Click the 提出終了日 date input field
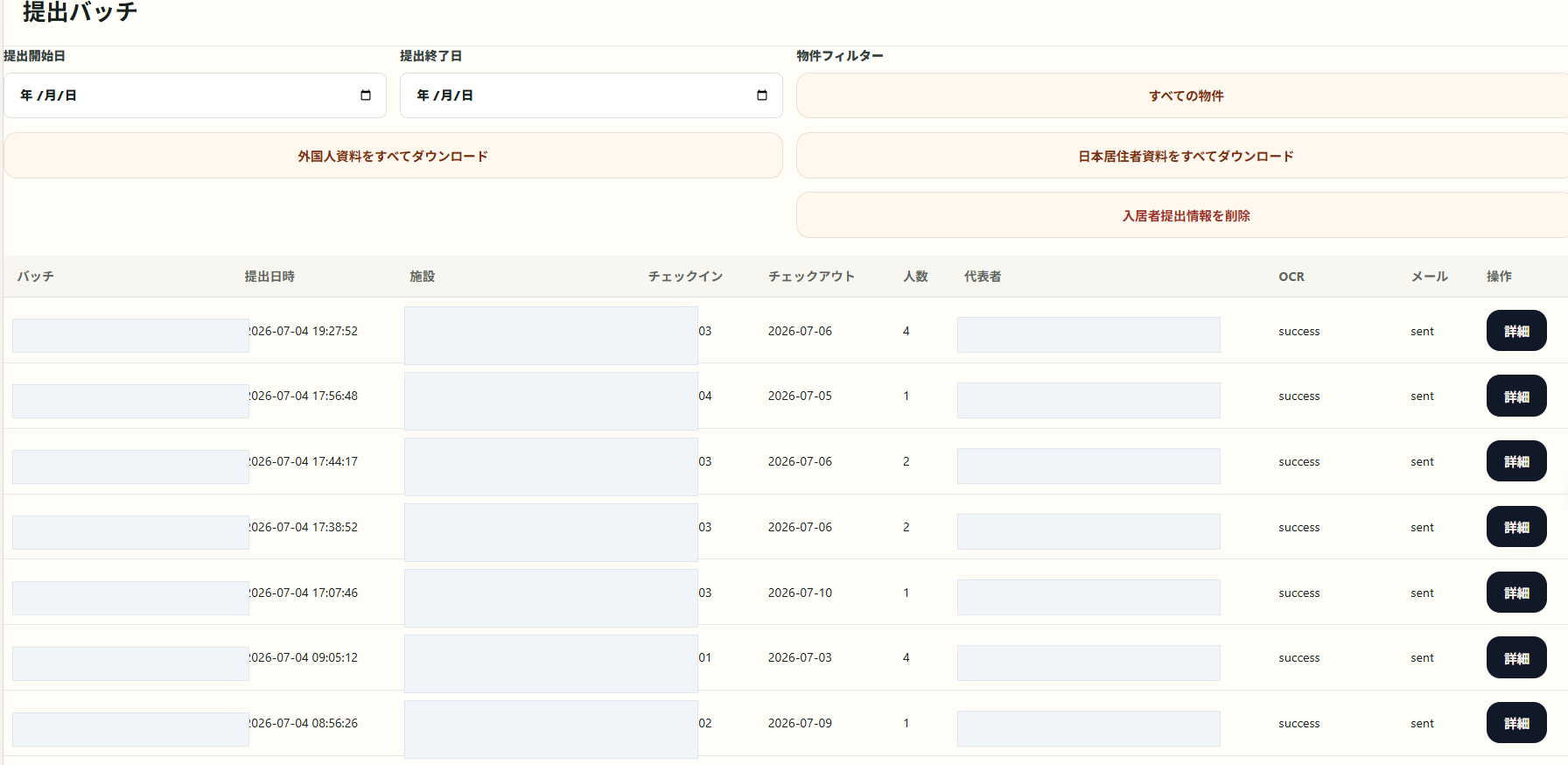This screenshot has height=765, width=1568. [591, 95]
